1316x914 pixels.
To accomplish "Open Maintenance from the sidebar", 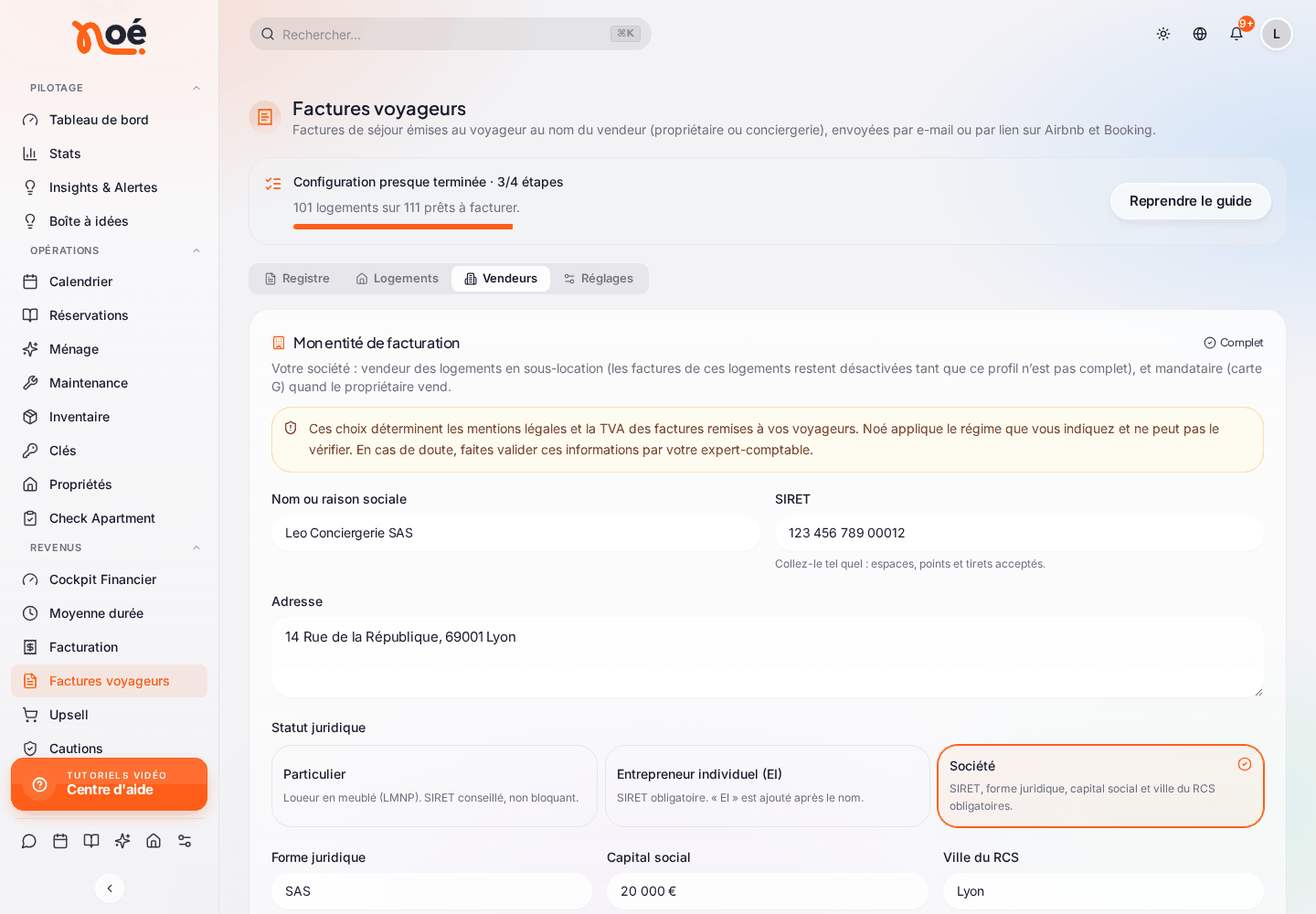I will coord(109,383).
